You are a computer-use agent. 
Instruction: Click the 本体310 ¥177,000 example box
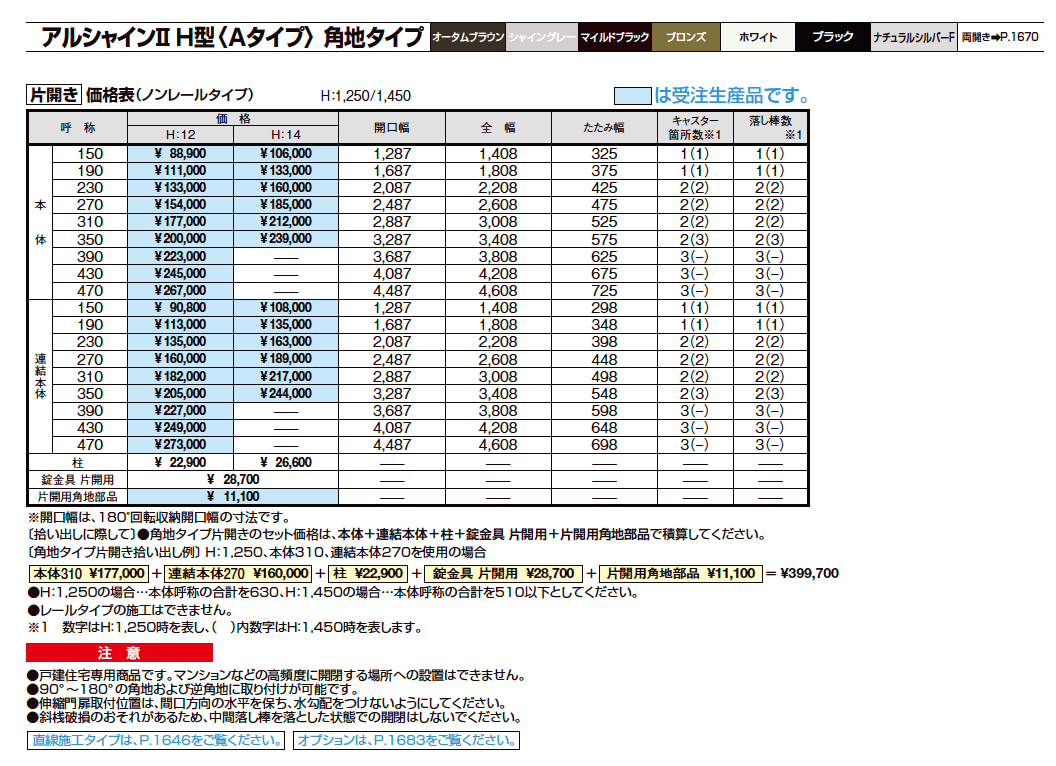(91, 575)
